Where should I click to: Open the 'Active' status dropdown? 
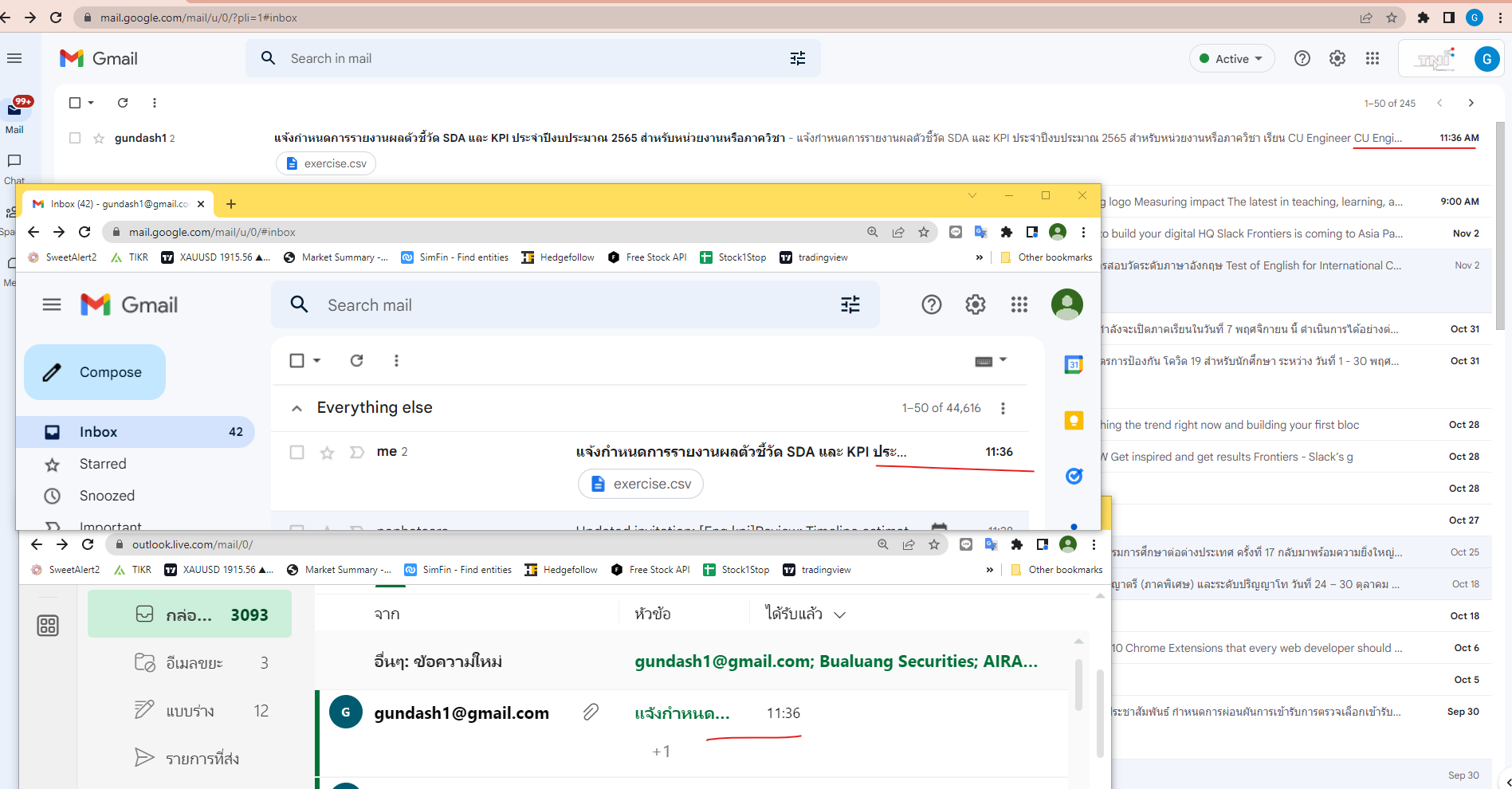point(1231,57)
